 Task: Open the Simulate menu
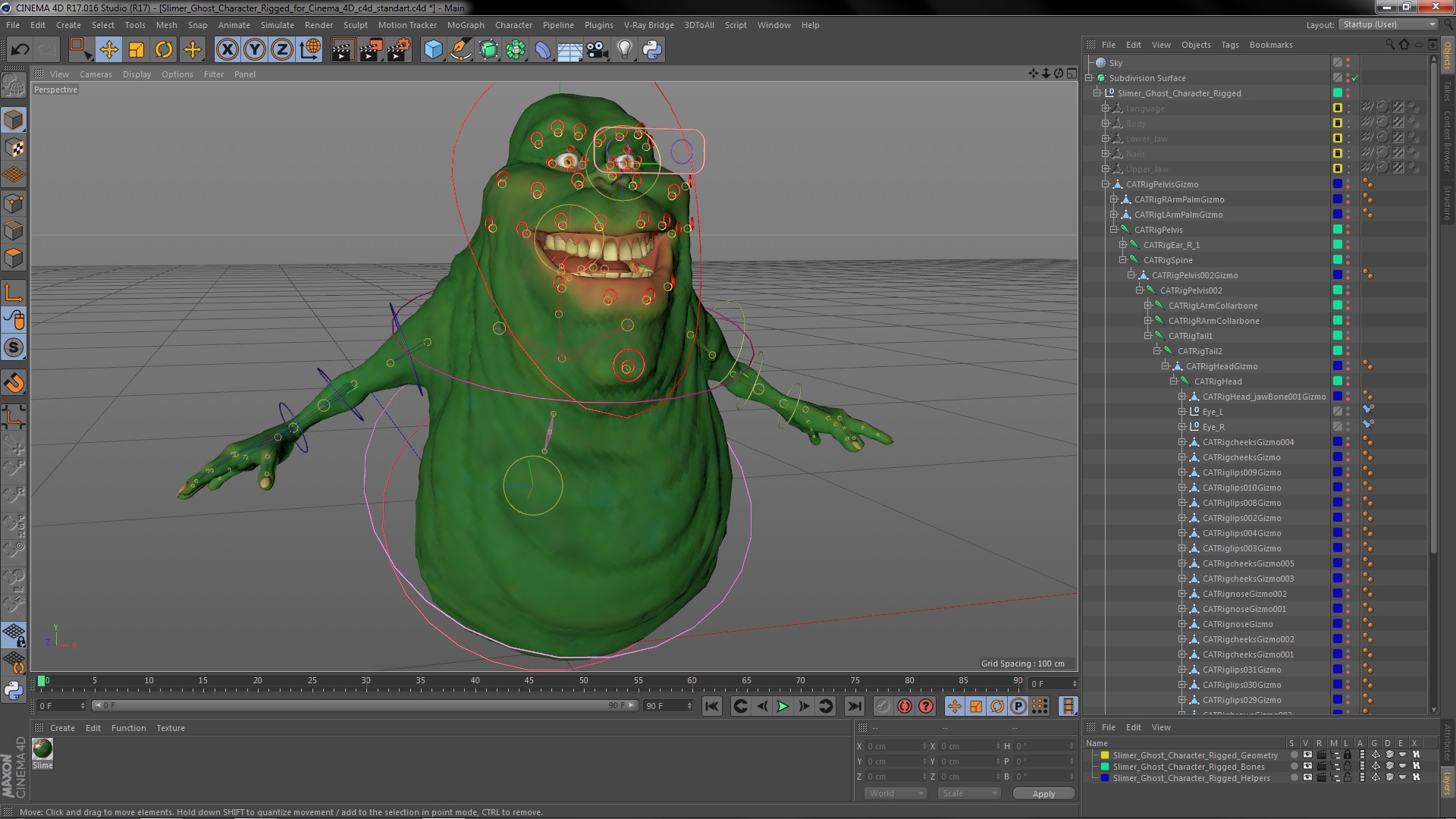pos(277,25)
